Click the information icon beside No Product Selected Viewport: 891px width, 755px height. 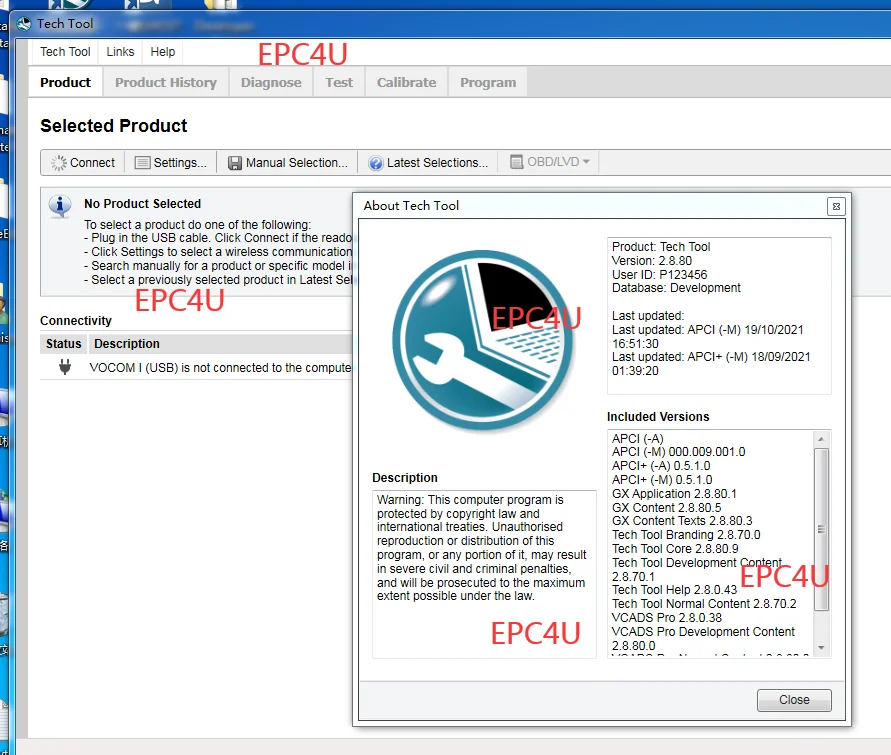pyautogui.click(x=60, y=206)
